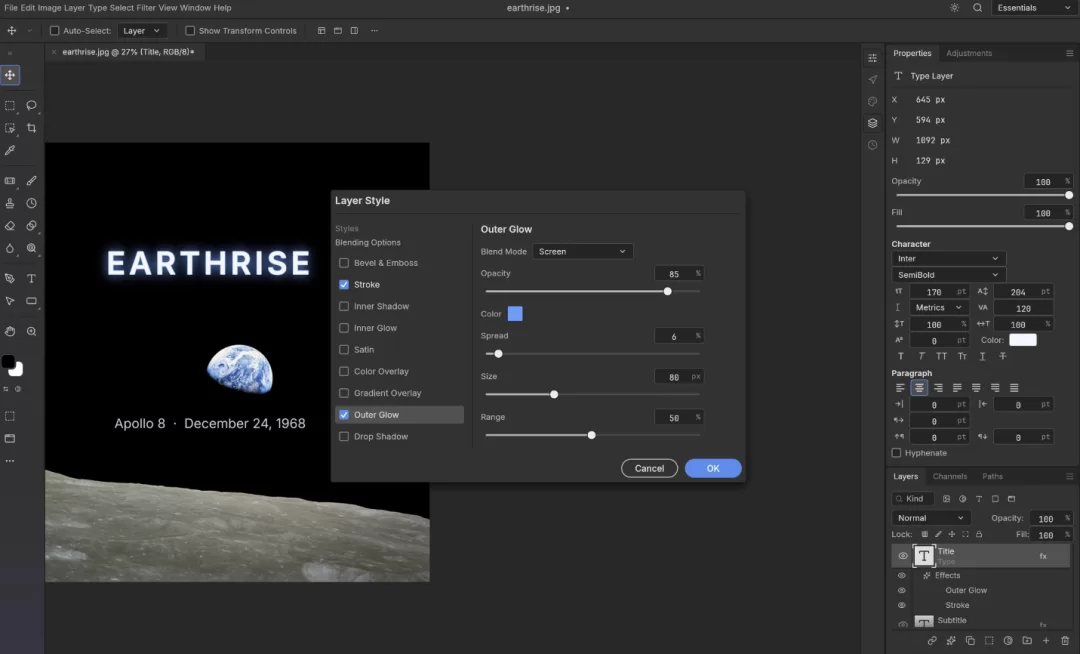Click the create new layer plus icon
This screenshot has height=654, width=1080.
1046,640
